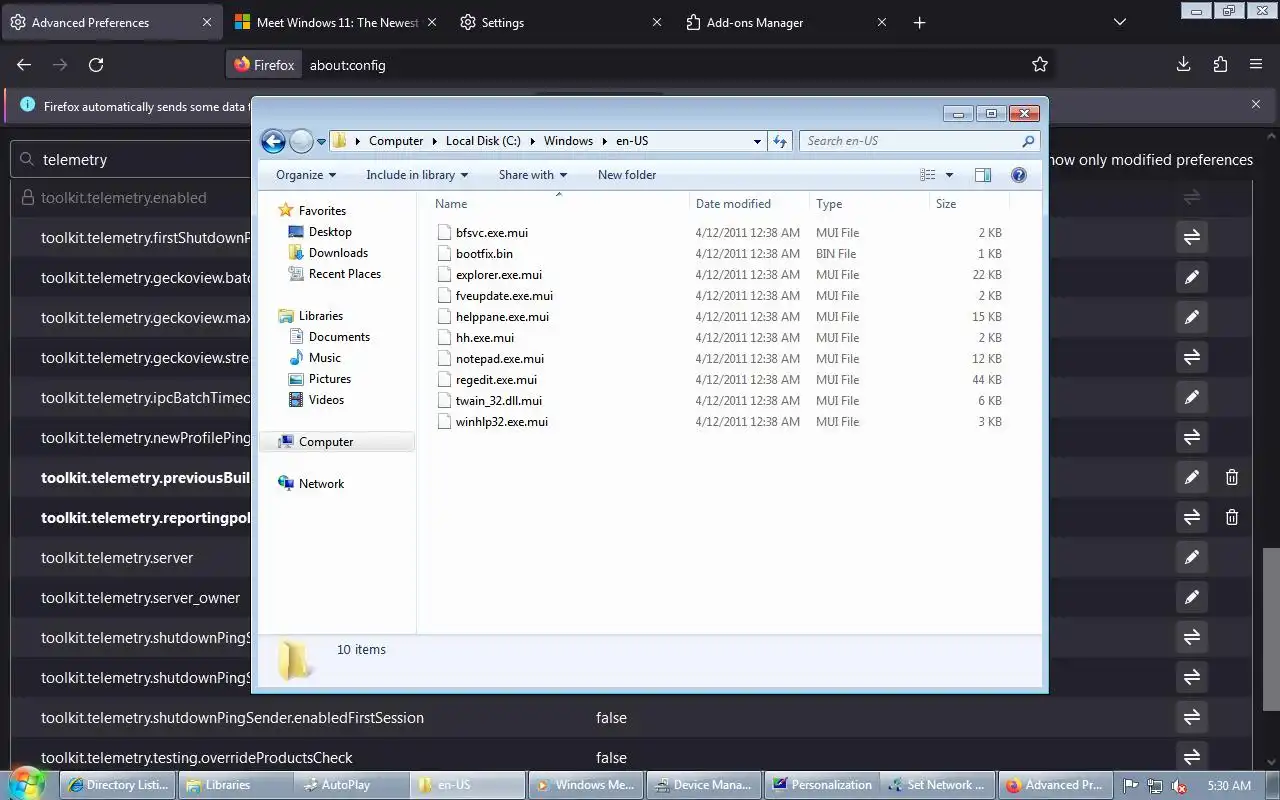Select Documents library in navigation pane

pos(339,337)
